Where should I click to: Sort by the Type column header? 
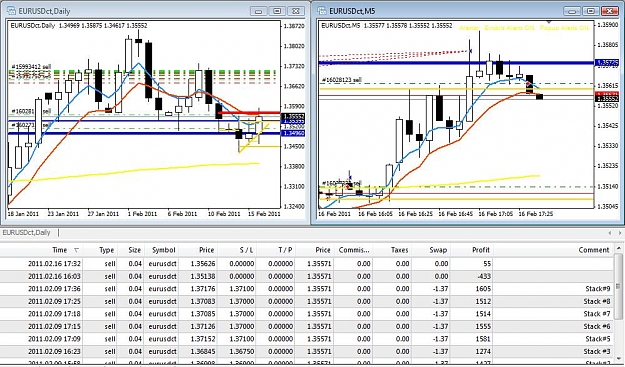point(106,250)
